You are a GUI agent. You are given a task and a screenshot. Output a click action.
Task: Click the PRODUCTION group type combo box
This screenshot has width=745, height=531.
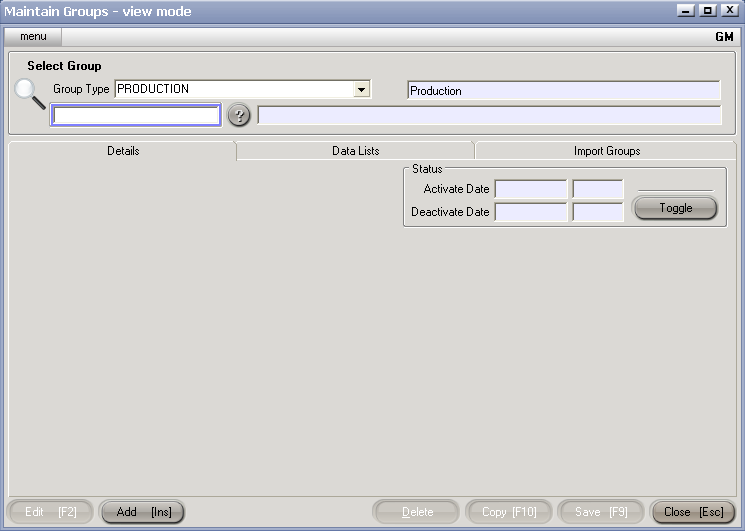(243, 89)
